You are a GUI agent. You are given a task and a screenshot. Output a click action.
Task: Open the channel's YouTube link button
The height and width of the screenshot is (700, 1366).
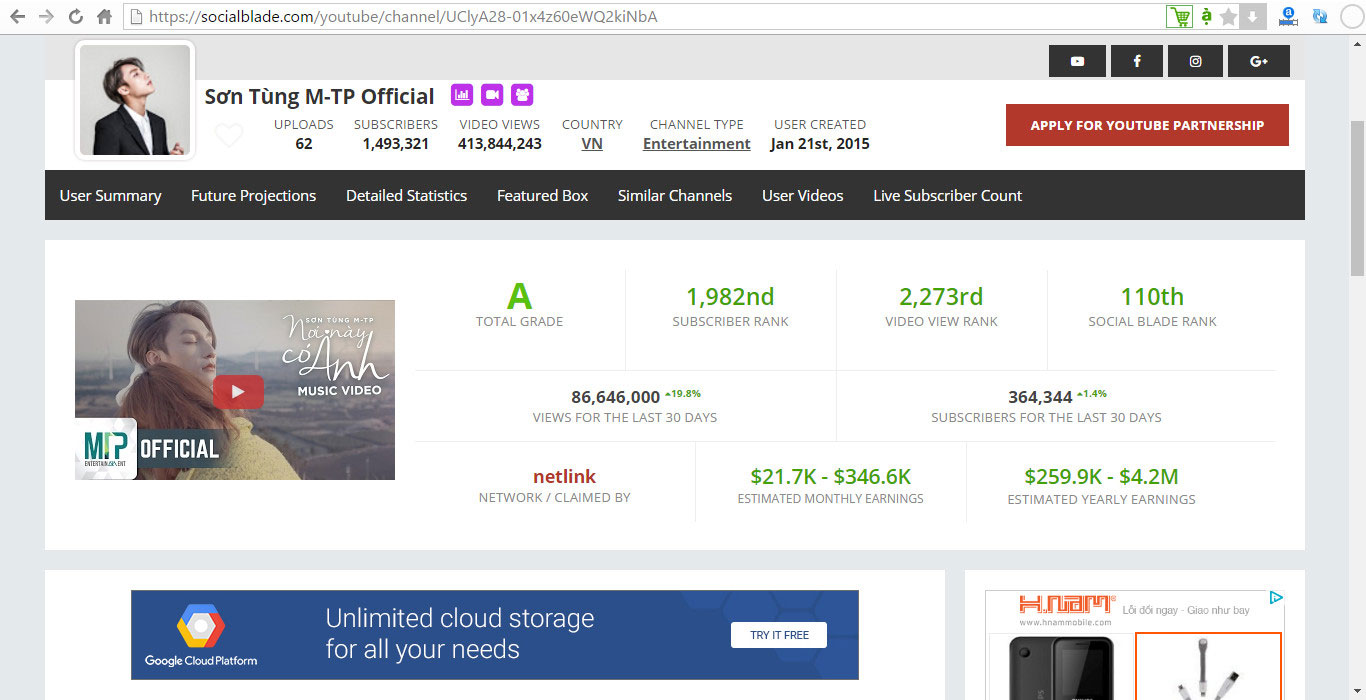1077,61
